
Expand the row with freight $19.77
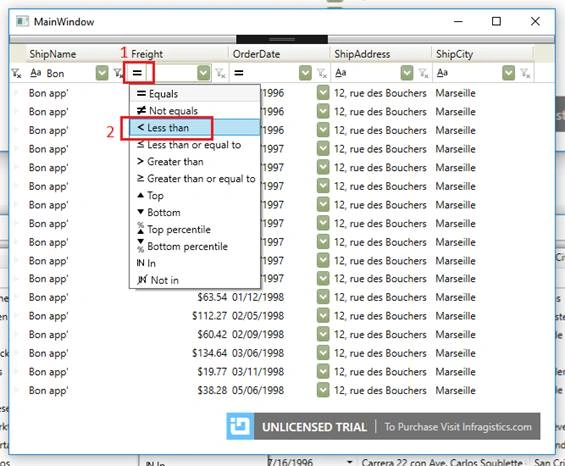point(16,372)
